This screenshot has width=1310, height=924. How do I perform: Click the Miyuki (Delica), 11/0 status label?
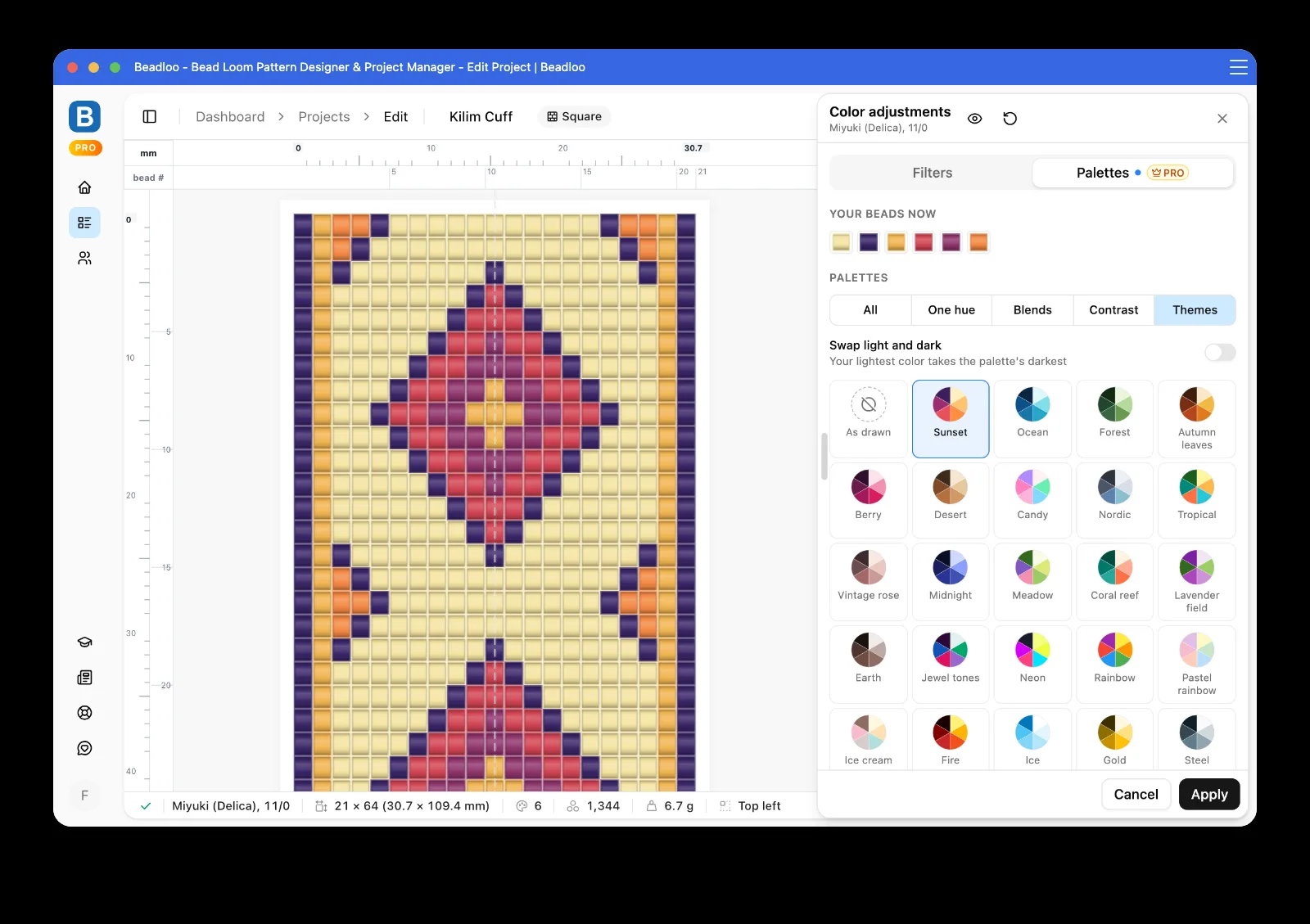coord(231,806)
